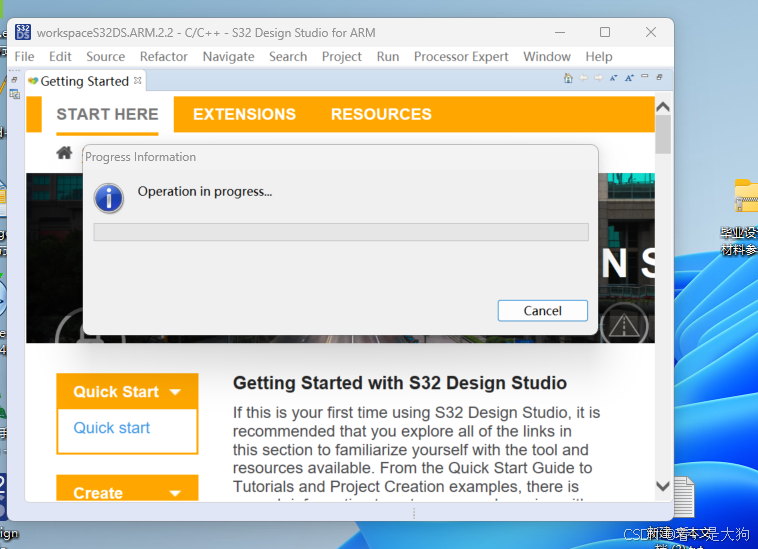Close the S32 Design Studio window

point(651,32)
